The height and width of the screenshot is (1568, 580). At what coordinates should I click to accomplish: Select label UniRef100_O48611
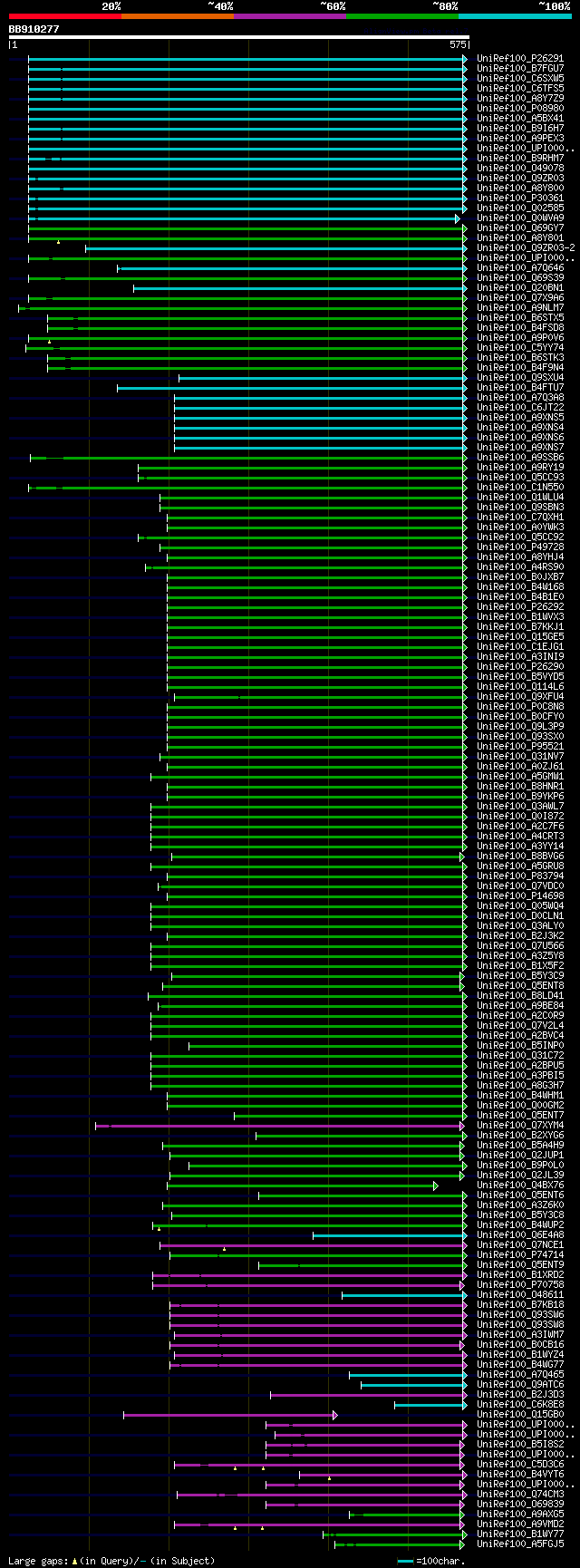pyautogui.click(x=520, y=1295)
